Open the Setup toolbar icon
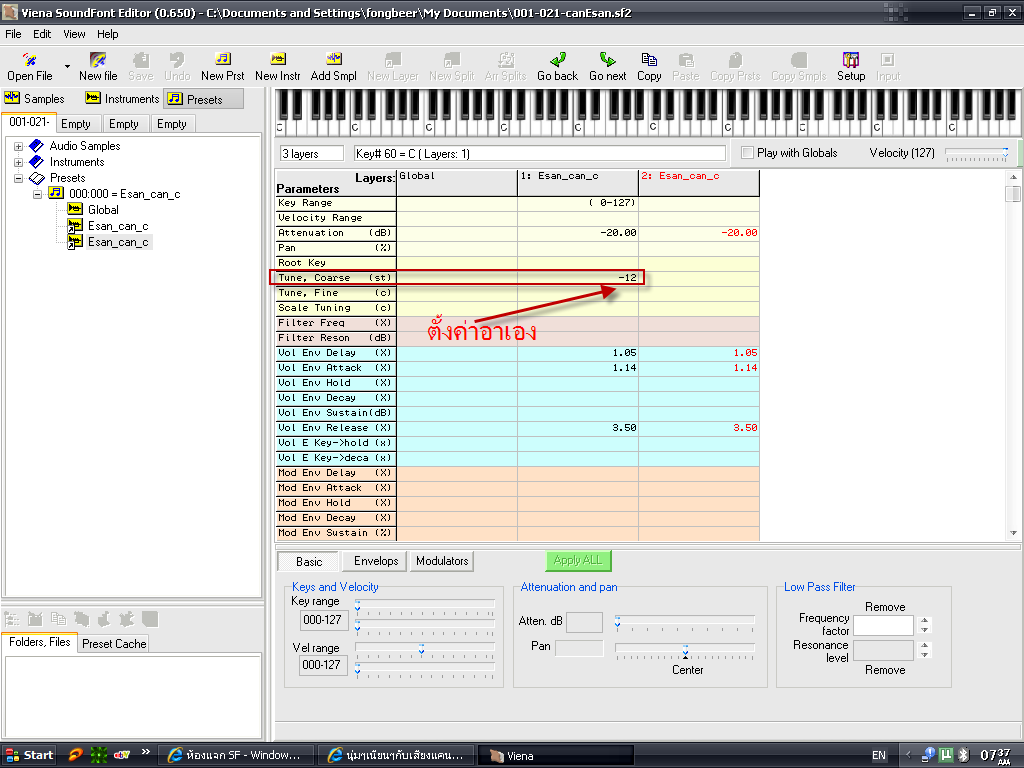Image resolution: width=1024 pixels, height=768 pixels. (x=851, y=67)
